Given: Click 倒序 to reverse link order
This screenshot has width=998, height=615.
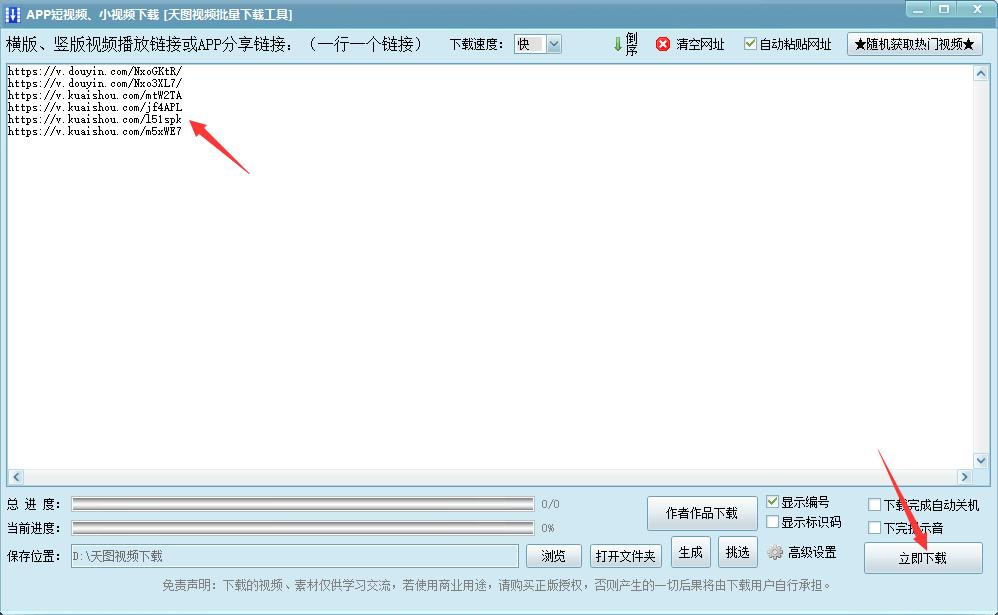Looking at the screenshot, I should click(629, 44).
